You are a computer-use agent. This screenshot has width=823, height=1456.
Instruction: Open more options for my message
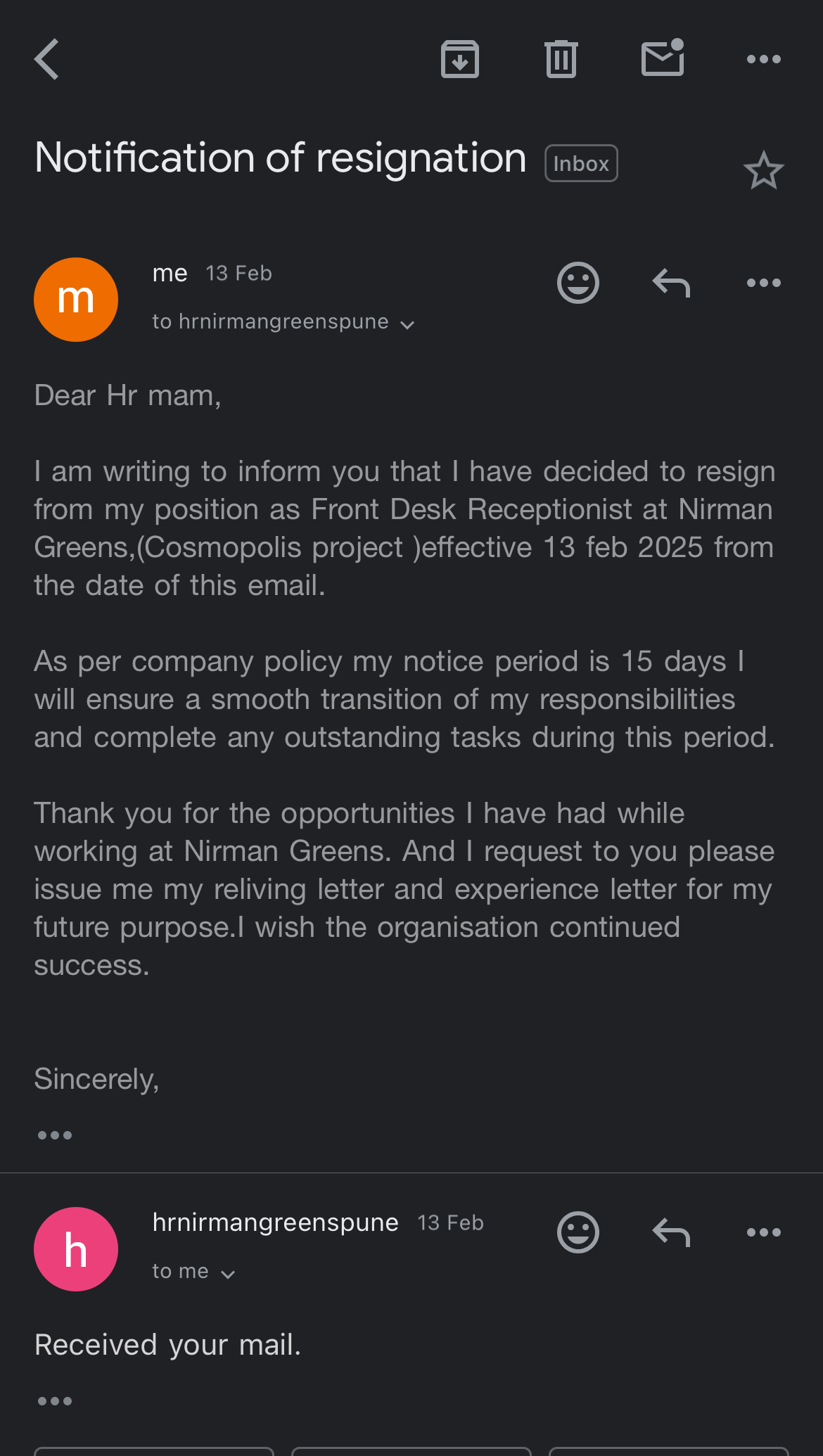click(763, 283)
